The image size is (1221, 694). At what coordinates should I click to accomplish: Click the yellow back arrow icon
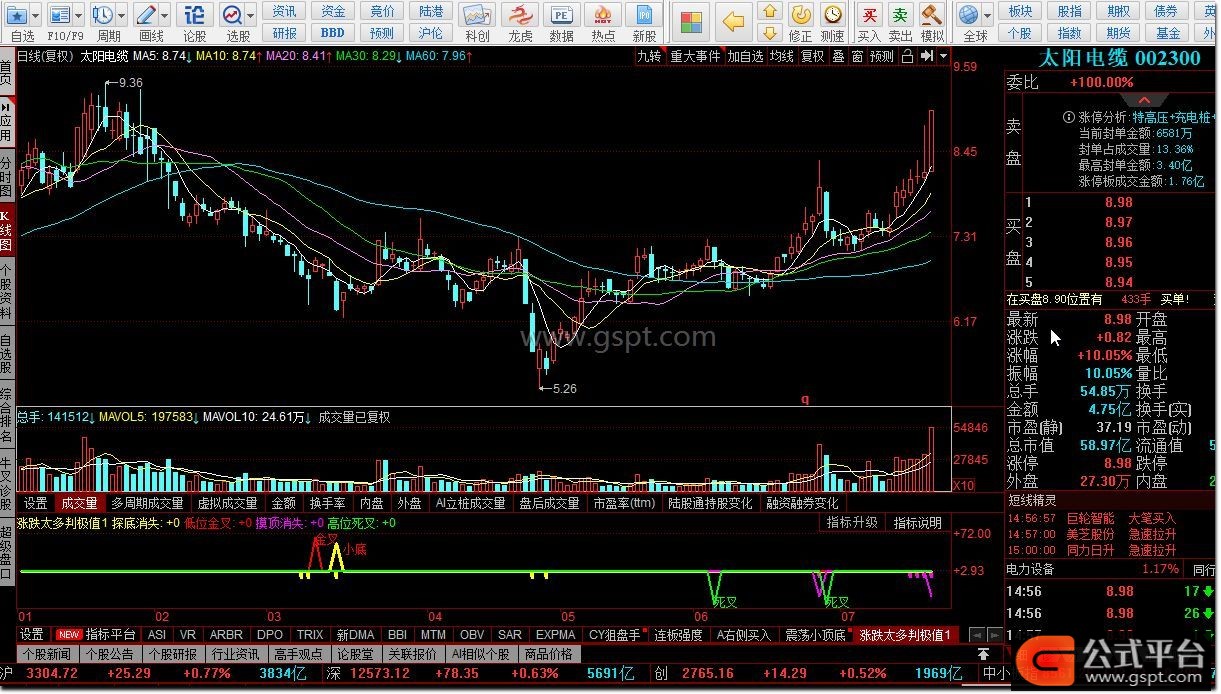[735, 22]
